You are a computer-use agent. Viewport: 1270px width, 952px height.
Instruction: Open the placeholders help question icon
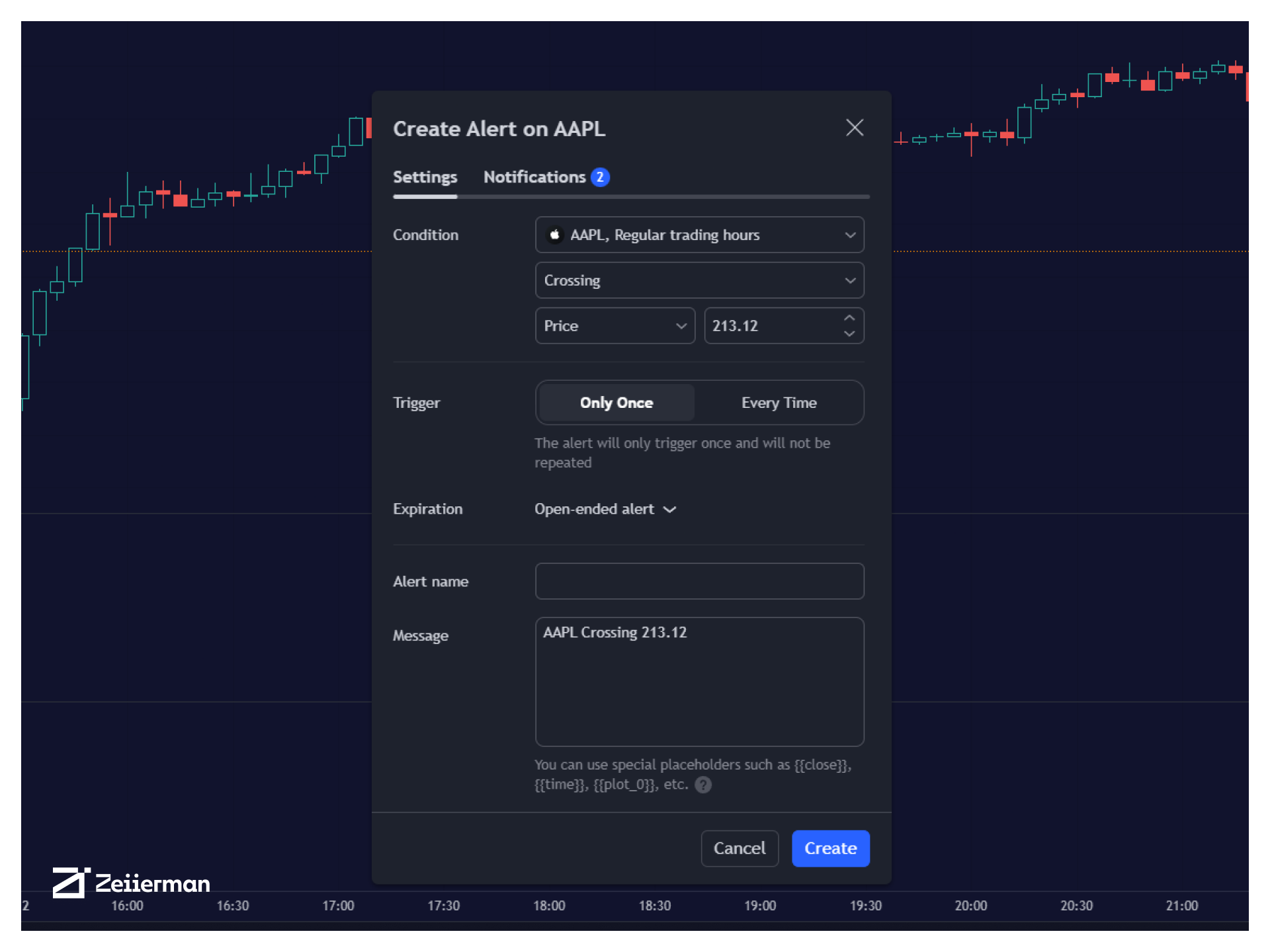703,785
